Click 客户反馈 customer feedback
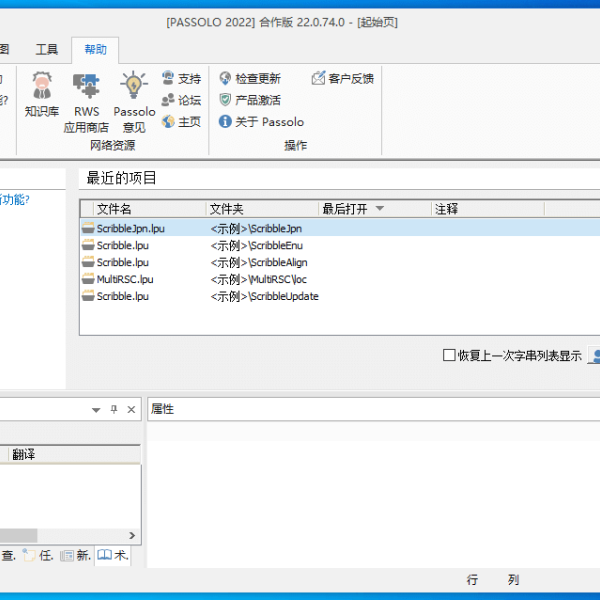The height and width of the screenshot is (600, 600). pyautogui.click(x=342, y=78)
